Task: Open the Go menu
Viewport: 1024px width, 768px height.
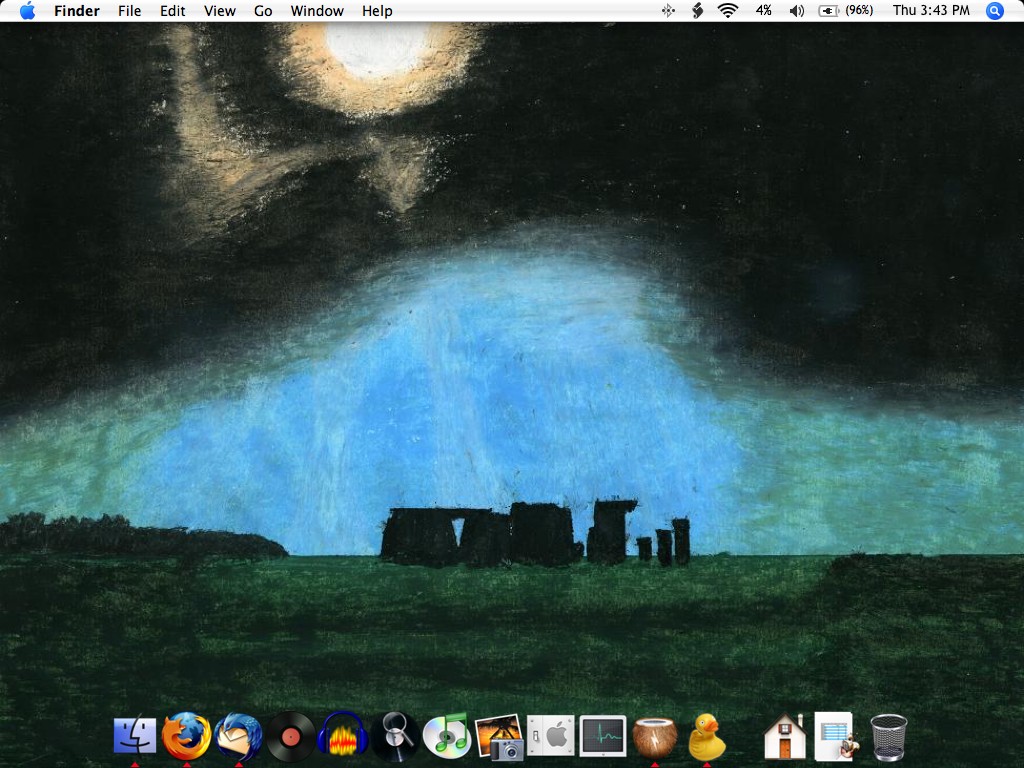Action: 263,11
